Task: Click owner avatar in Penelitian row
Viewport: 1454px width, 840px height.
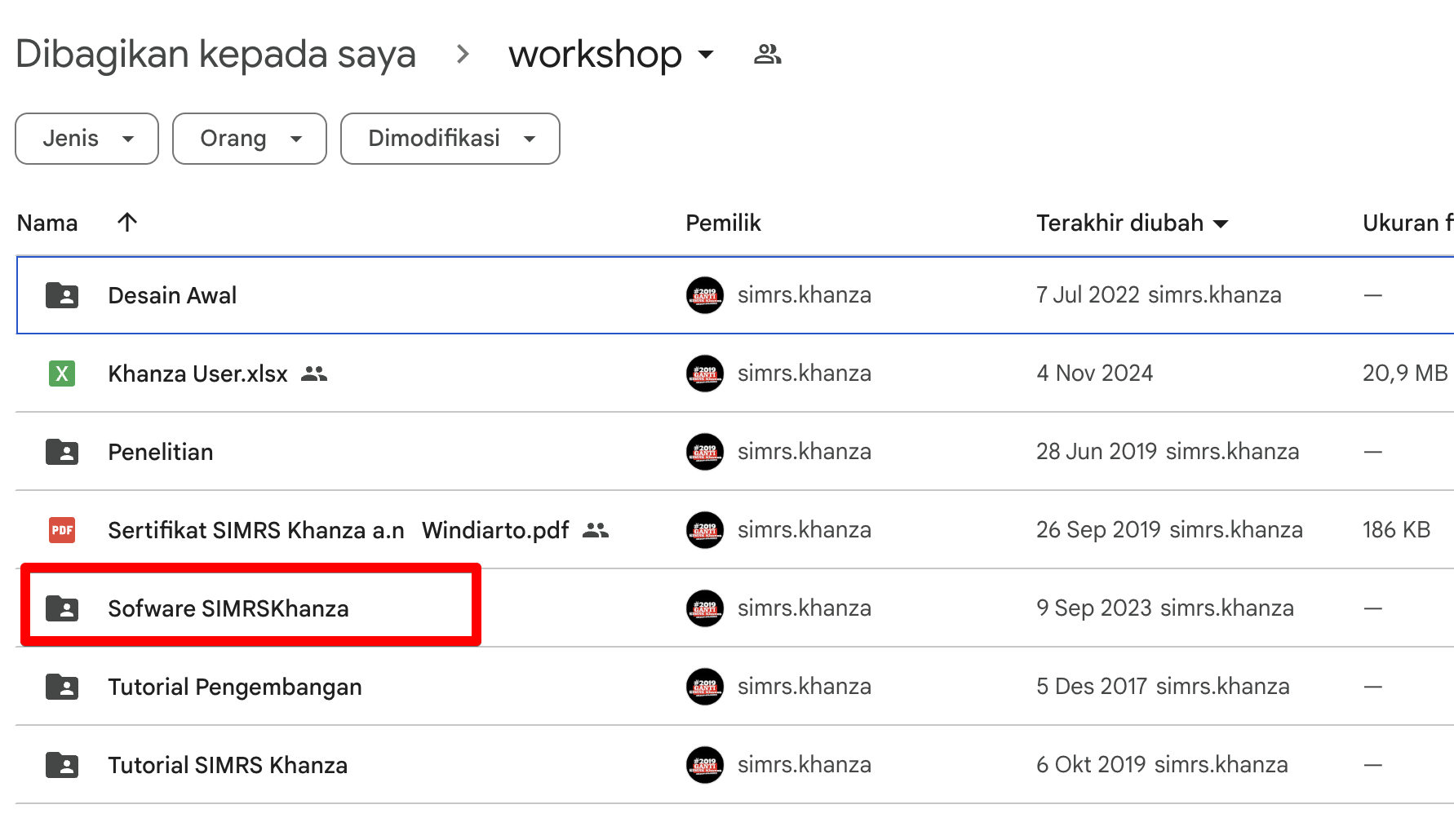Action: (705, 452)
